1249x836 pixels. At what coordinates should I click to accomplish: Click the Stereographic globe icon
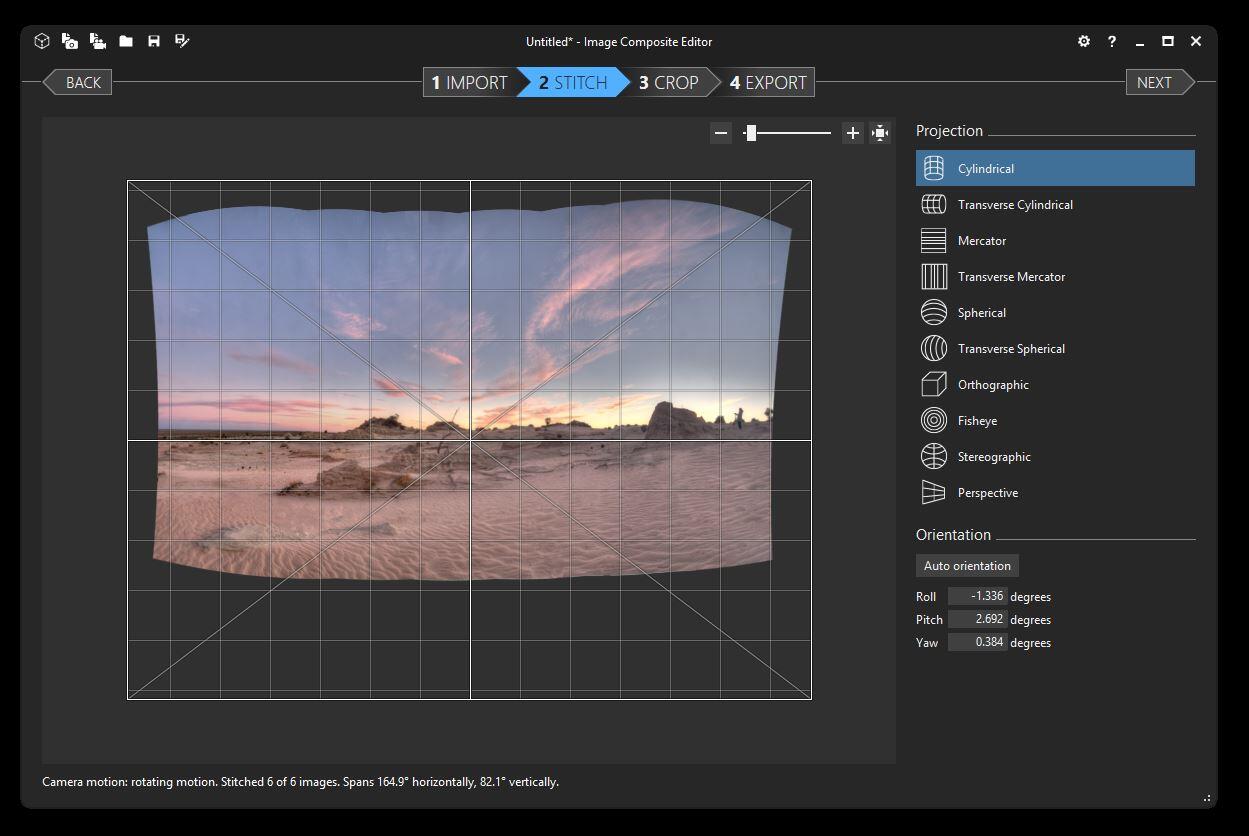pyautogui.click(x=933, y=456)
